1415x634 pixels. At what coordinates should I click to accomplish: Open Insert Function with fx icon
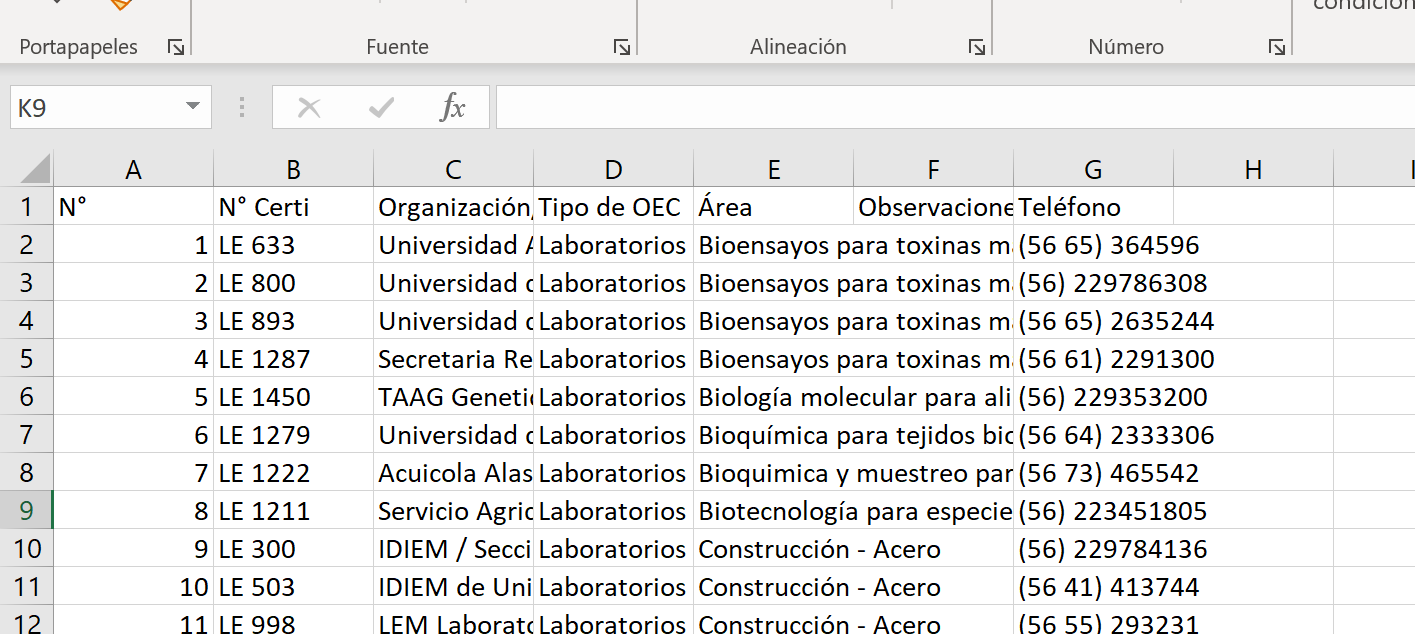pyautogui.click(x=453, y=108)
